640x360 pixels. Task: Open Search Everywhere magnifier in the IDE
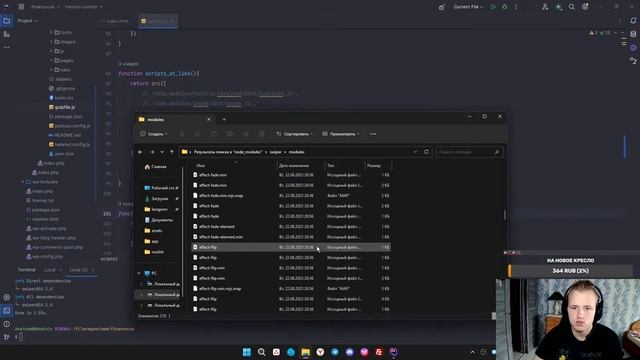571,7
